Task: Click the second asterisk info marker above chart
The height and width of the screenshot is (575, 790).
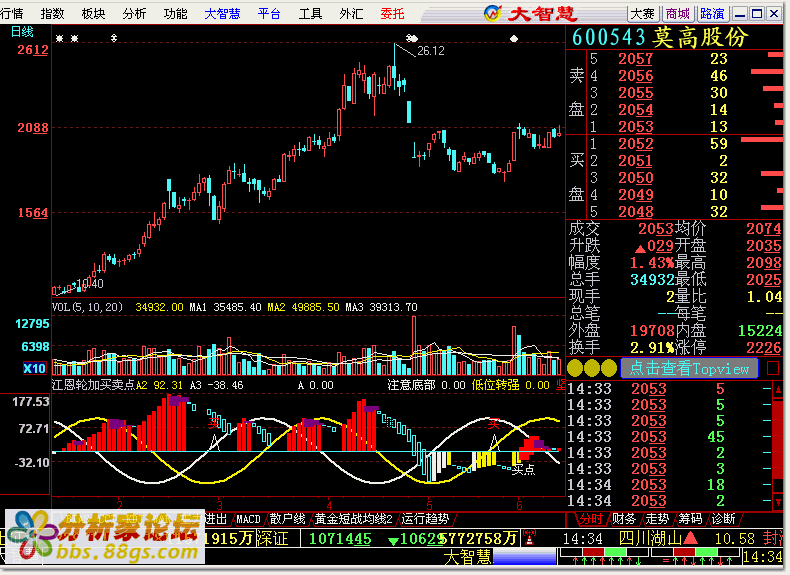Action: 75,38
